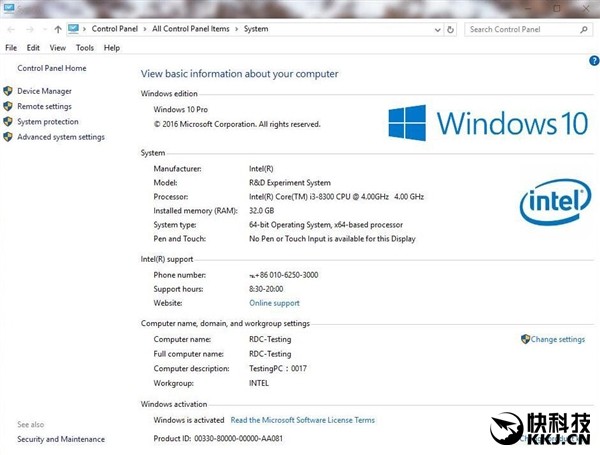
Task: Click All Control Panel Items breadcrumb
Action: click(x=191, y=29)
